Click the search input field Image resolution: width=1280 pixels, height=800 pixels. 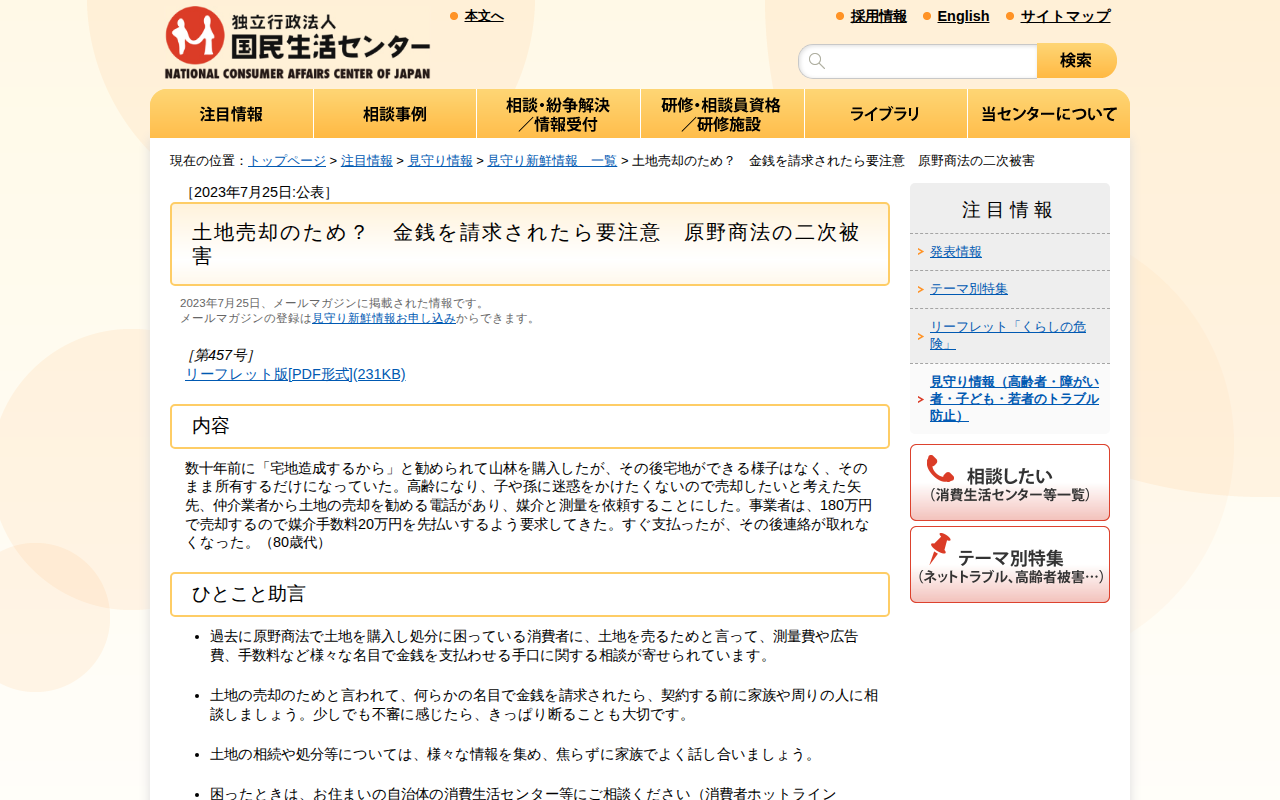pos(918,61)
